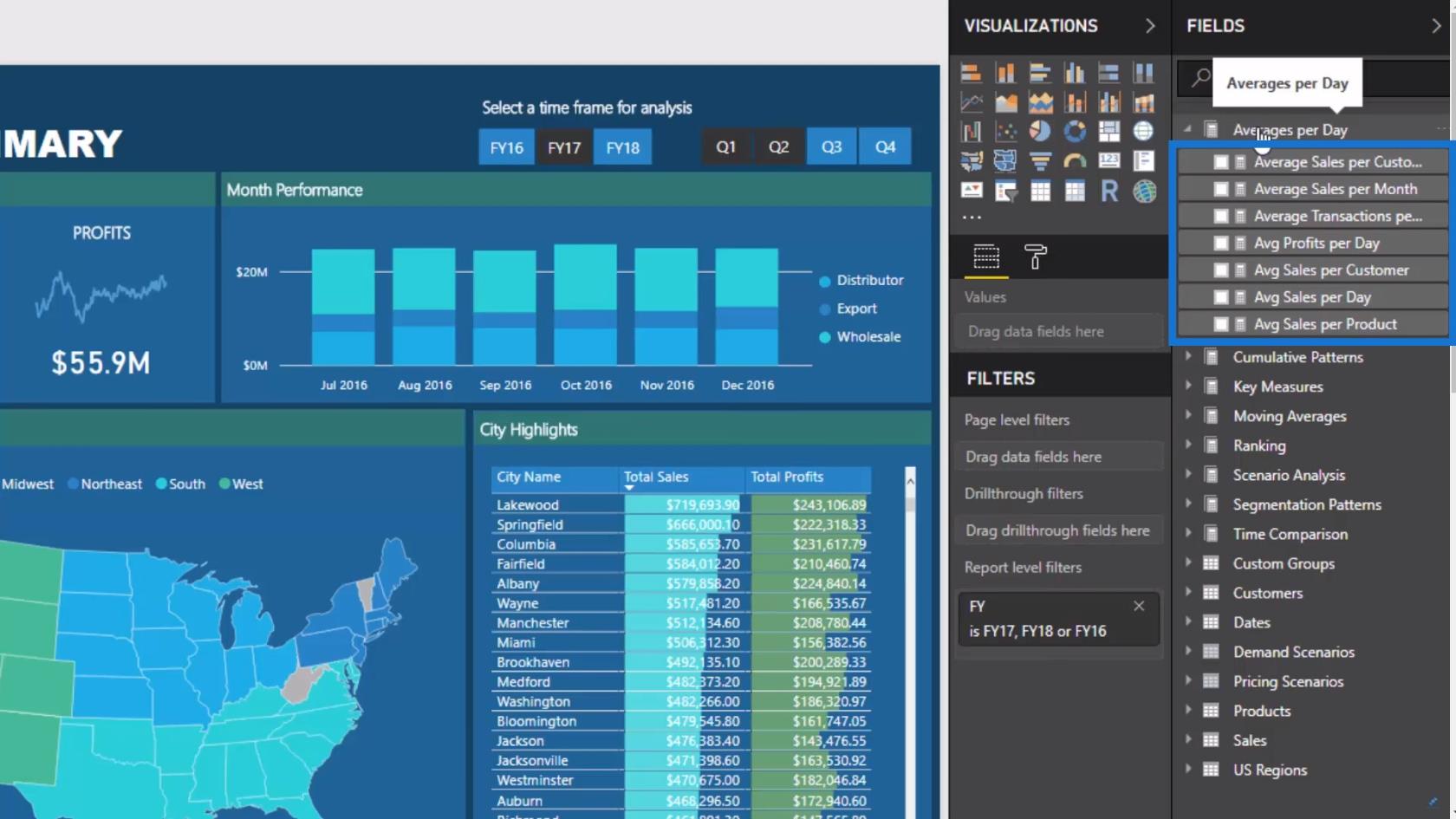Image resolution: width=1456 pixels, height=819 pixels.
Task: Remove the FY report level filter
Action: [x=1139, y=606]
